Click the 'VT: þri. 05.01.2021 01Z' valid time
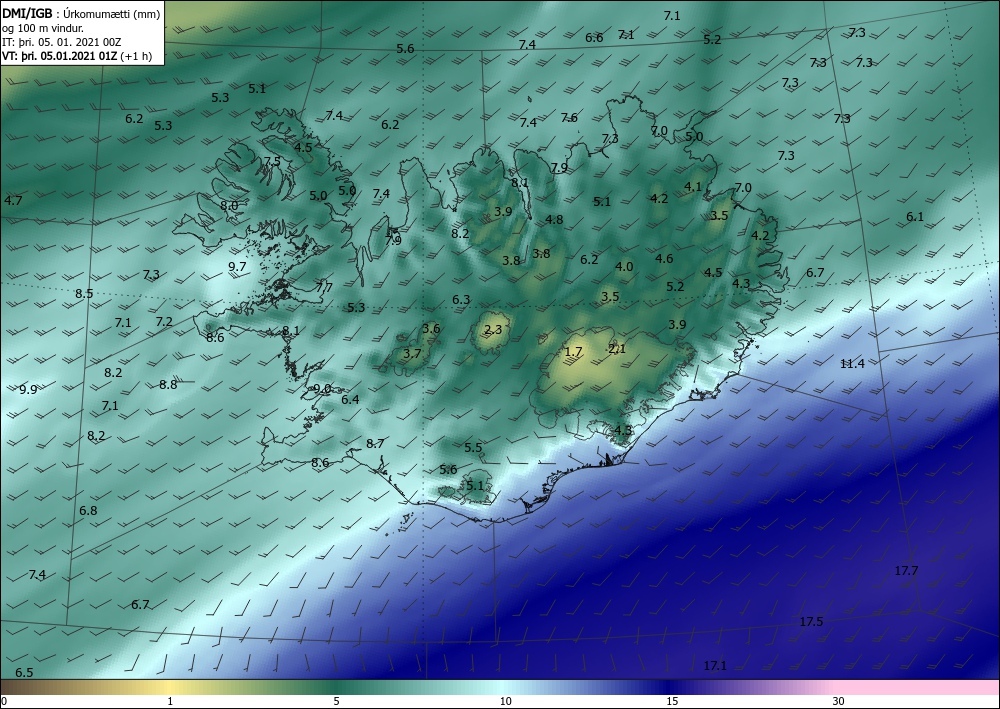1000x709 pixels. pos(59,55)
